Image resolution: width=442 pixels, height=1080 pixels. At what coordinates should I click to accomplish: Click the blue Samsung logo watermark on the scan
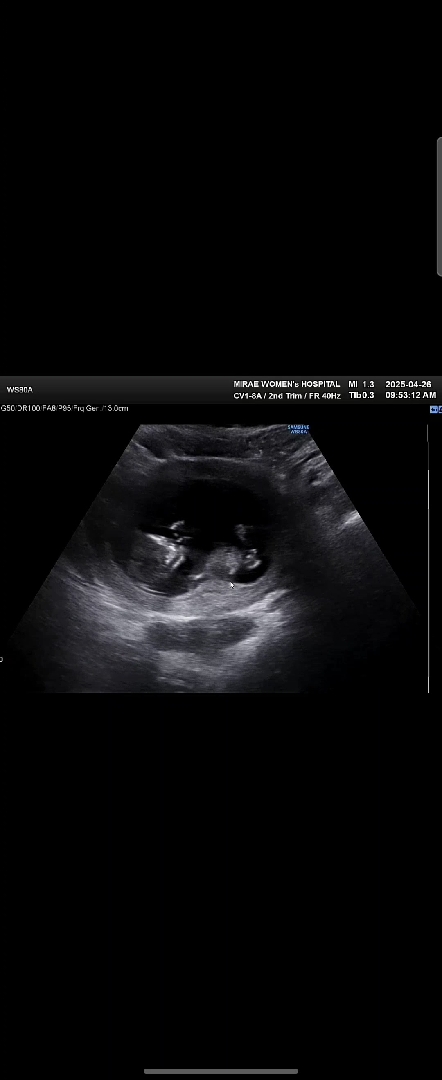coord(298,429)
